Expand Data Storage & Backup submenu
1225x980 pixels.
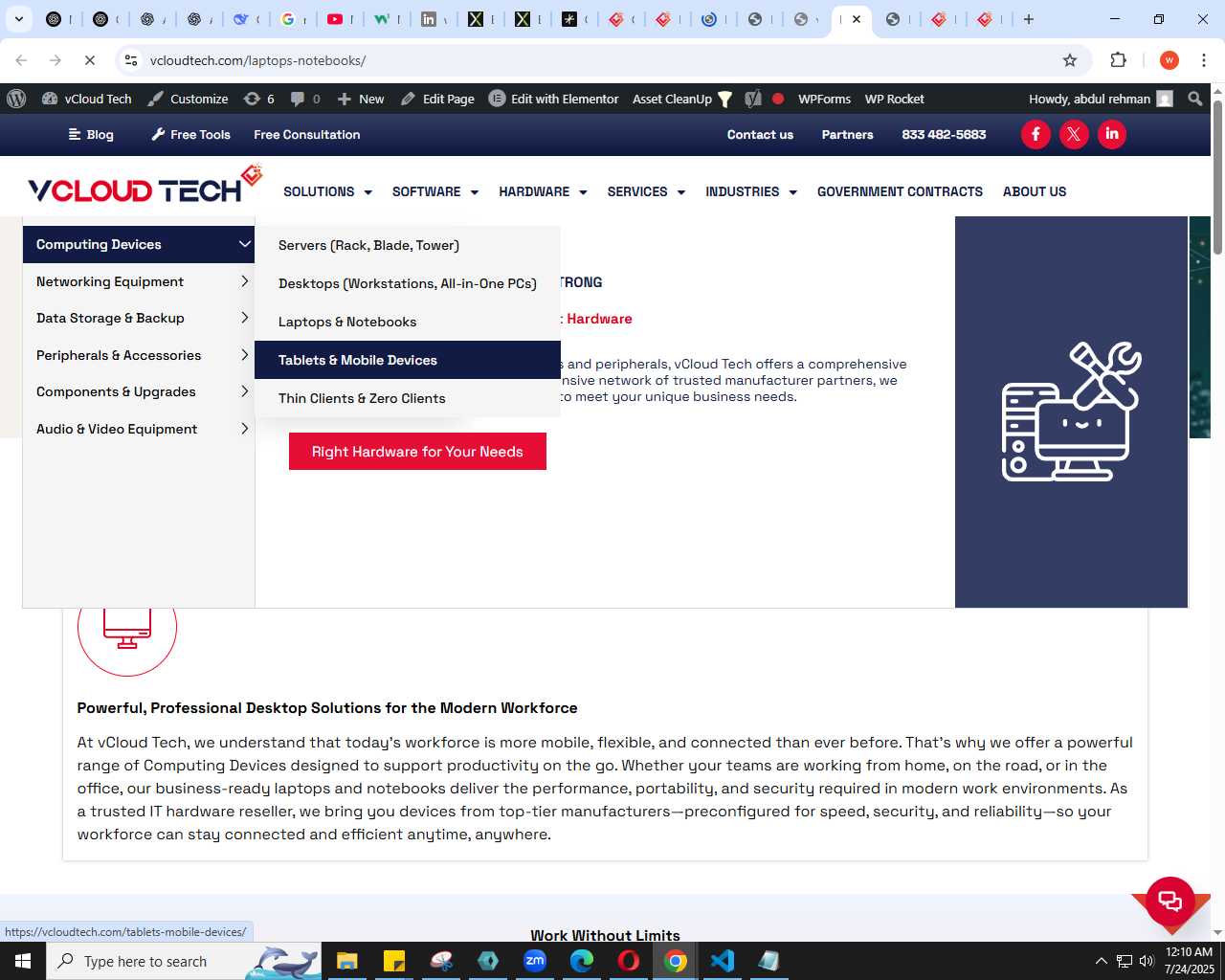coord(139,318)
